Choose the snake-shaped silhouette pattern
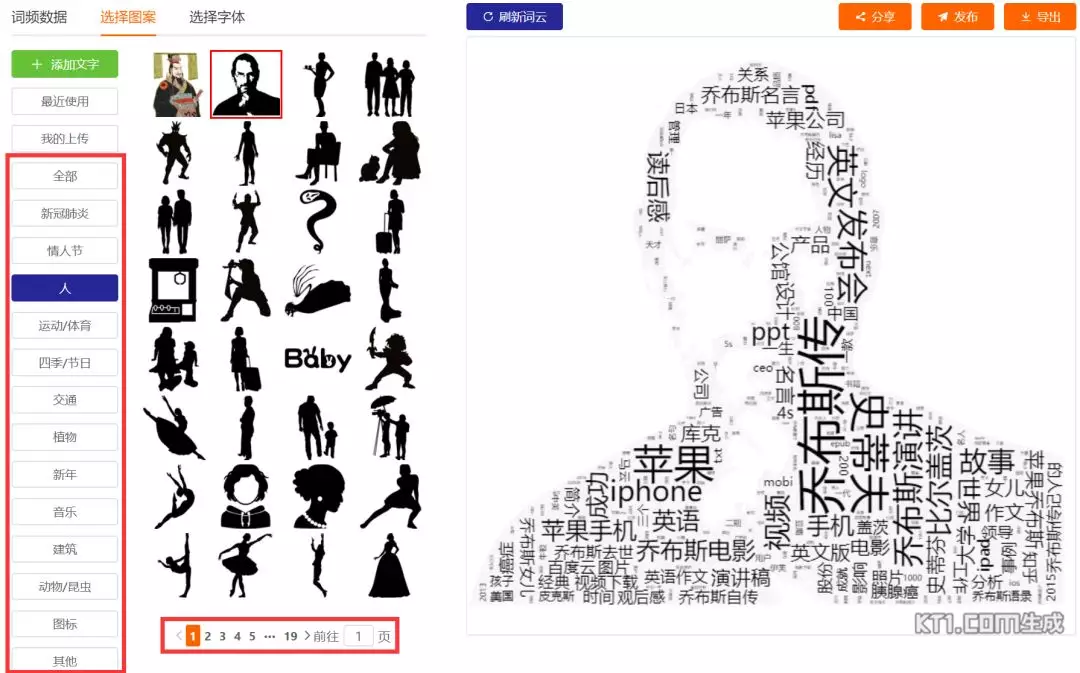Viewport: 1080px width, 673px height. (x=318, y=221)
